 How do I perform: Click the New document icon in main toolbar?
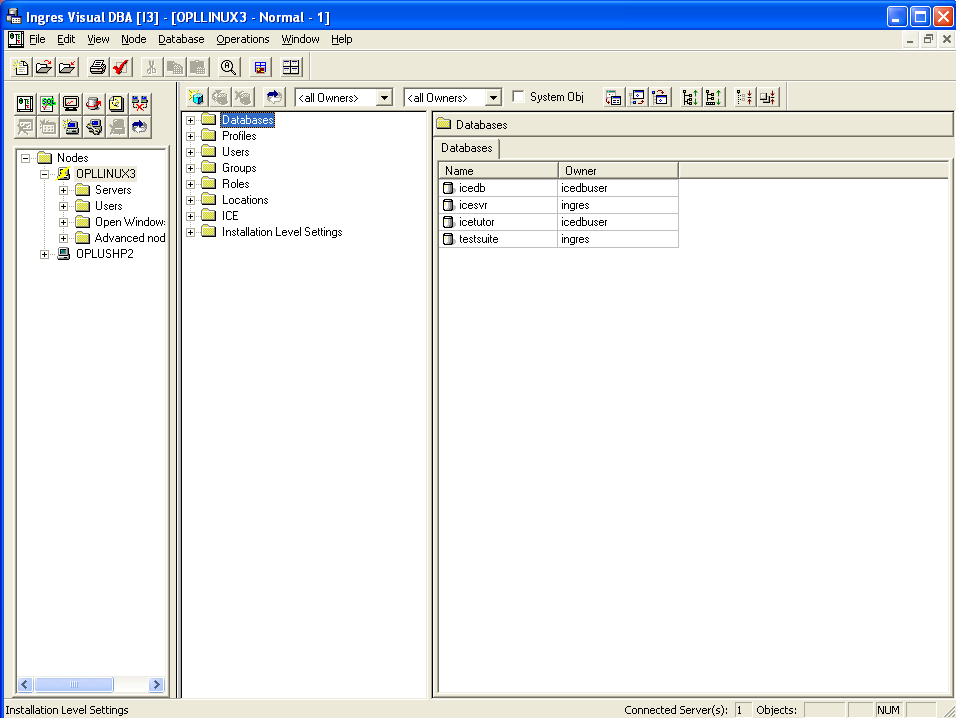tap(21, 67)
